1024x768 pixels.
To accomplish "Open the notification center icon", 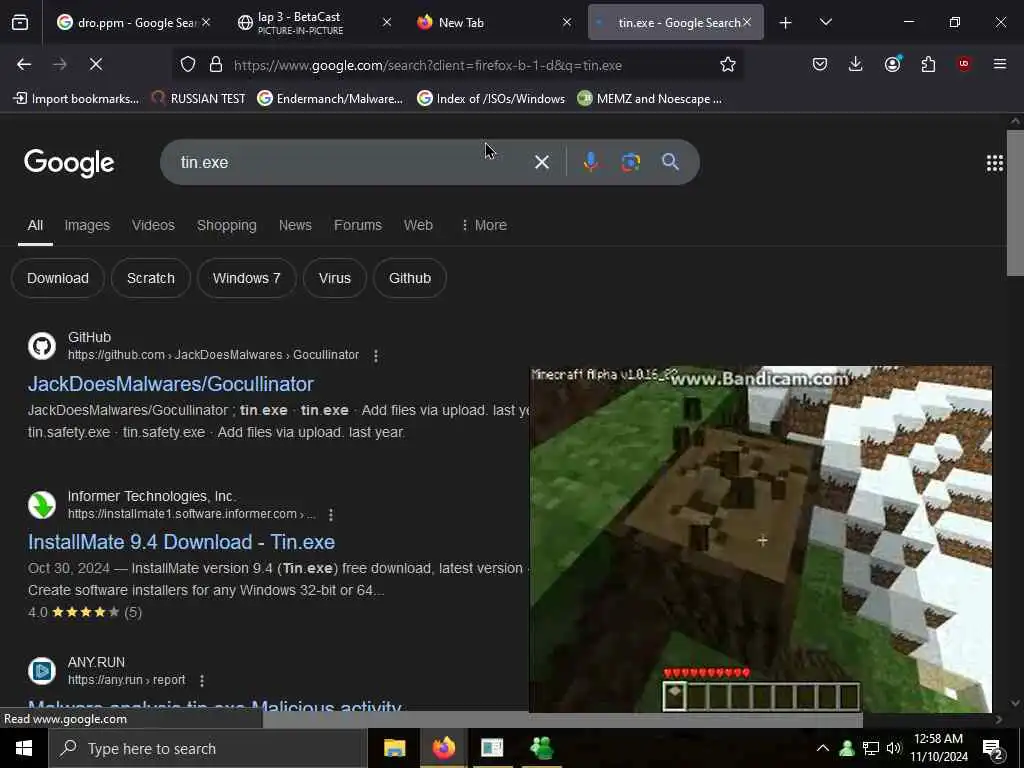I will pos(992,748).
